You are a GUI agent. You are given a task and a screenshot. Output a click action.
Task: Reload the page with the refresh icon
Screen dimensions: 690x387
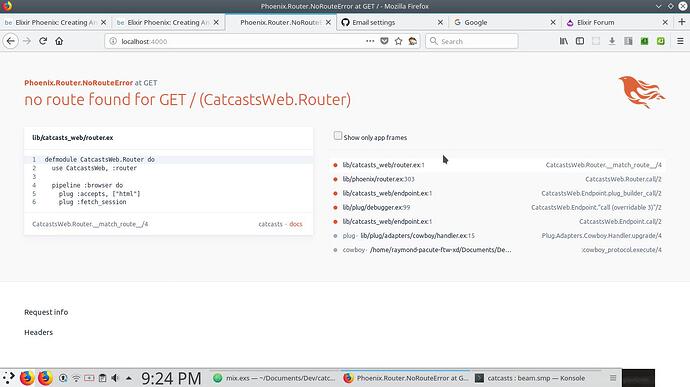pos(43,41)
